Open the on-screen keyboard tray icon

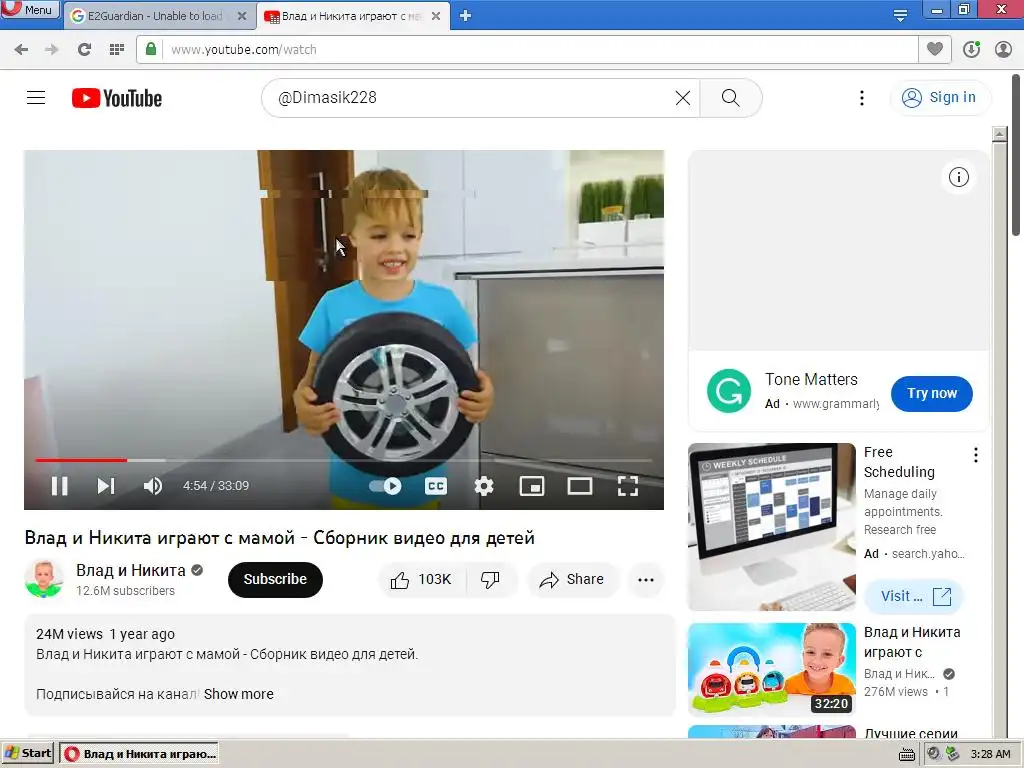[906, 754]
